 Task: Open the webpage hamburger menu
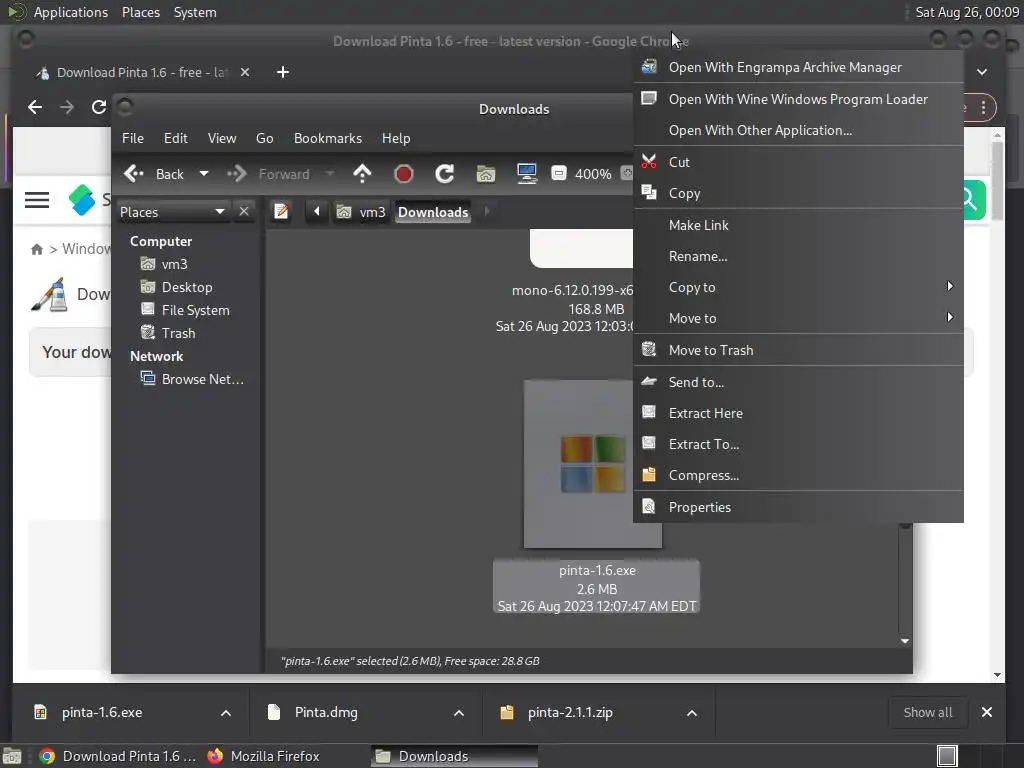37,200
